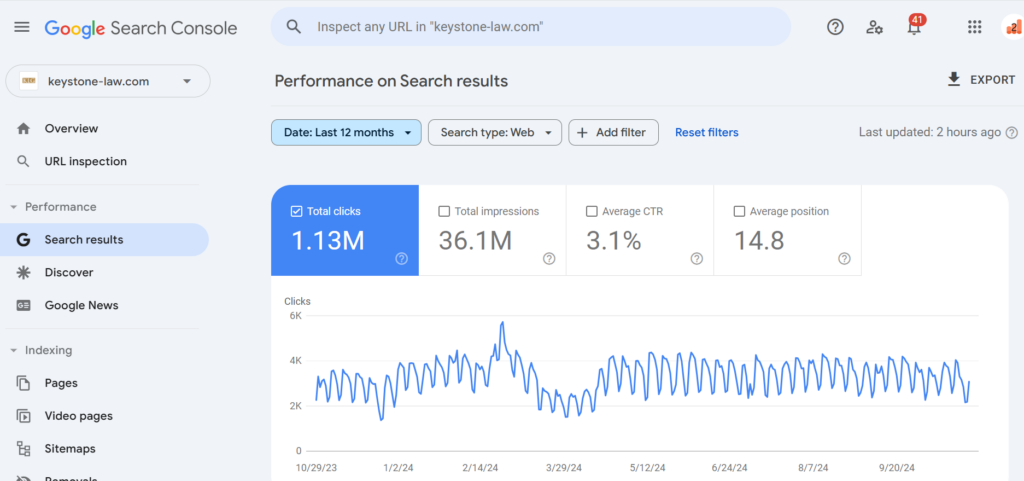
Task: Uncheck the Total clicks checkbox
Action: tap(296, 211)
